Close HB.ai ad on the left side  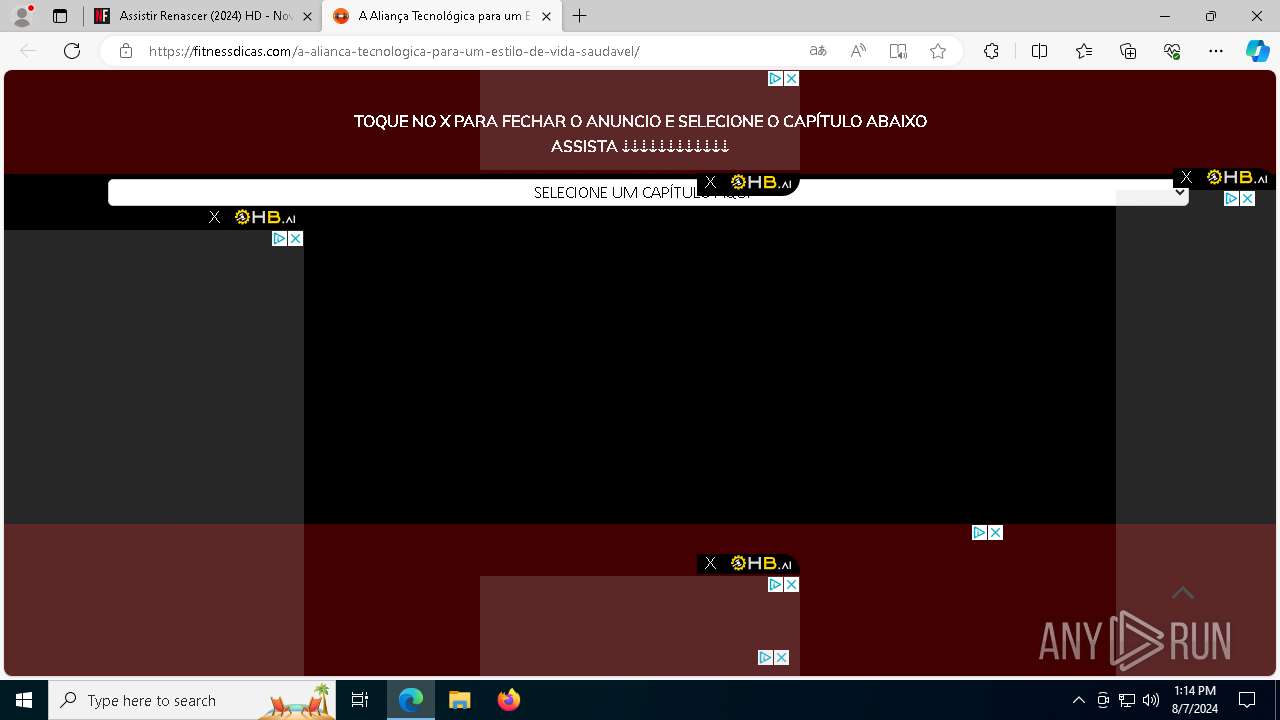(214, 217)
